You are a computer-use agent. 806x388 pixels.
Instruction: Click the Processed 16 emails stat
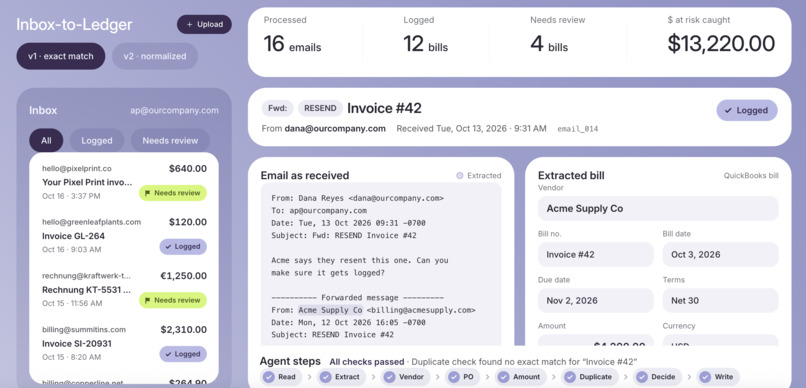pyautogui.click(x=292, y=36)
